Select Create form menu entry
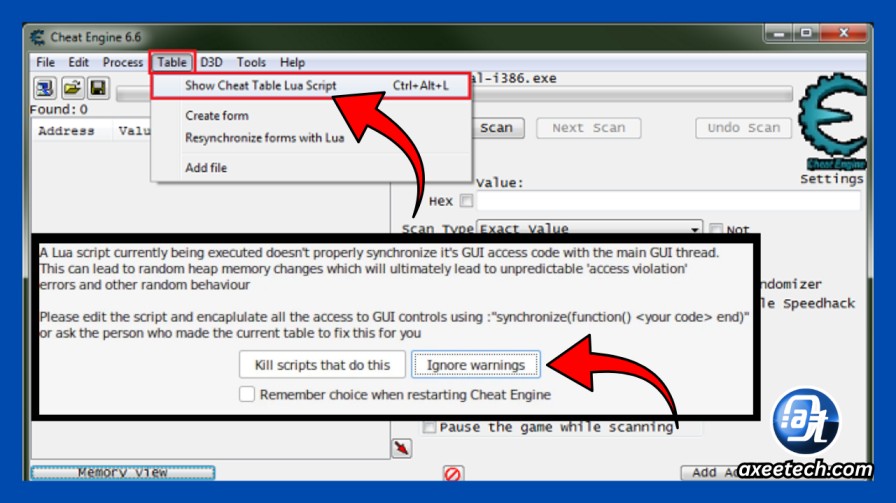This screenshot has height=503, width=896. point(217,115)
